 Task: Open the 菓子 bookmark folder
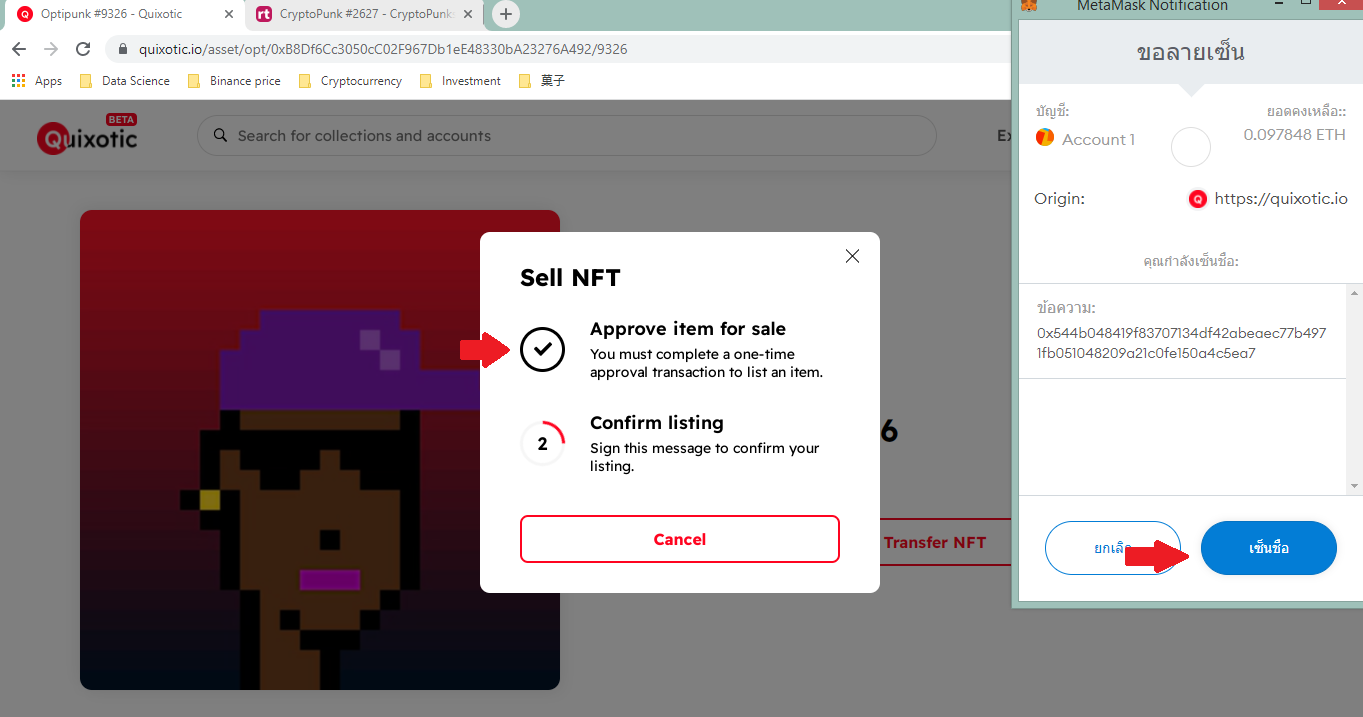(x=542, y=81)
